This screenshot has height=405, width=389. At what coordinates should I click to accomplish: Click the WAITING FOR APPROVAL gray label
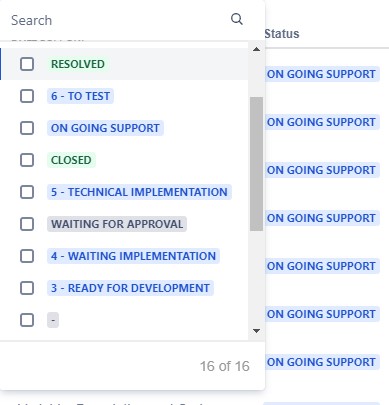(x=117, y=224)
